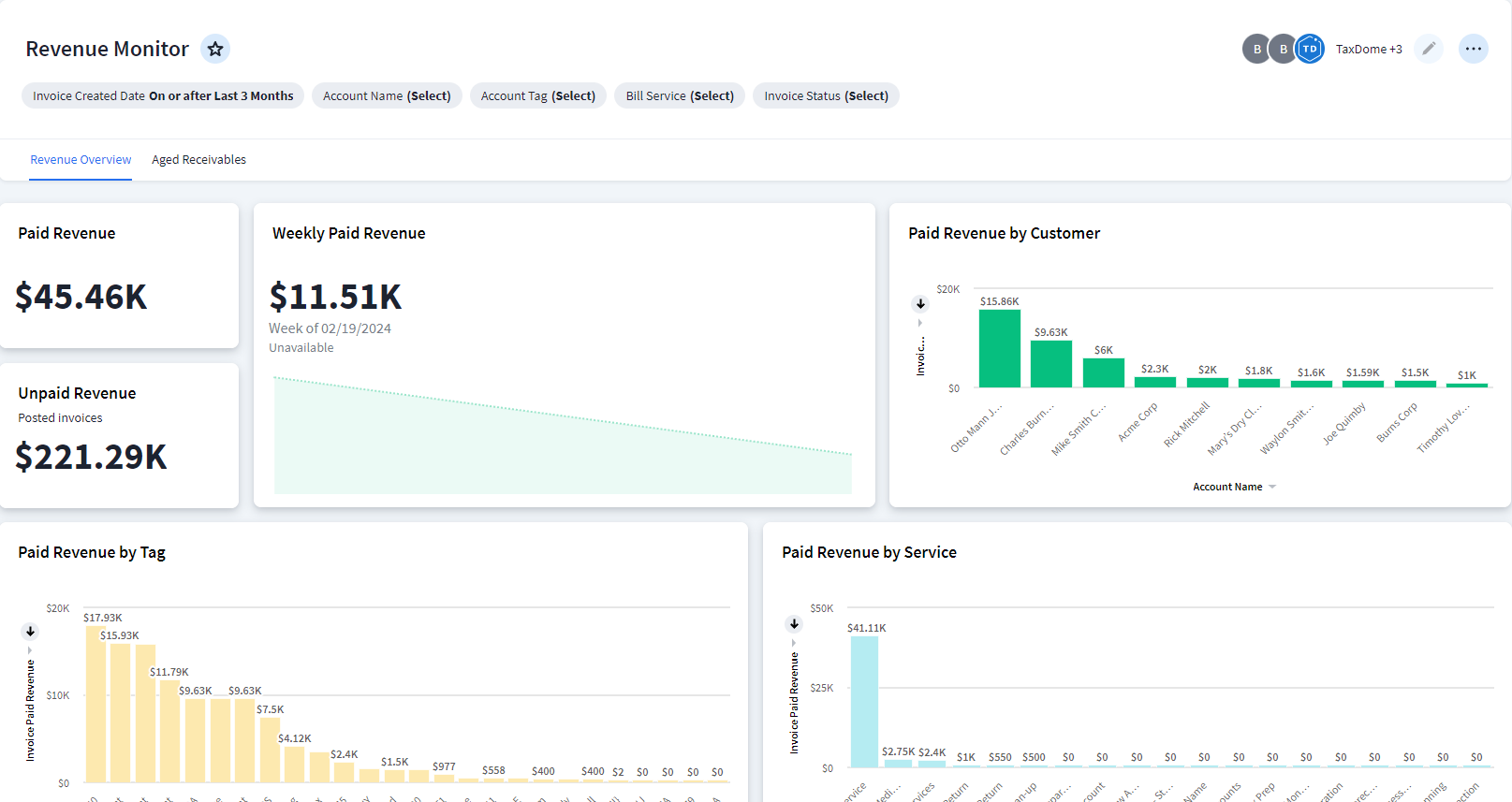The image size is (1512, 802).
Task: Click the $41.11K bar in Service chart
Action: point(864,701)
